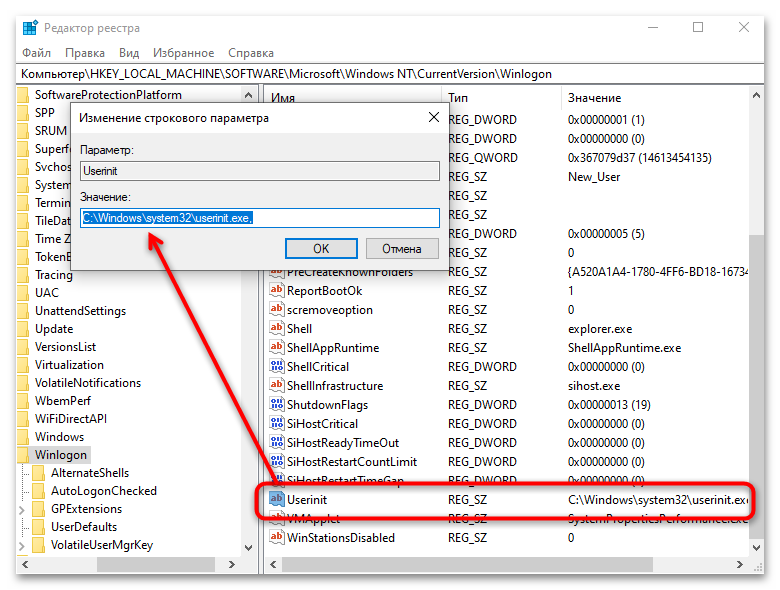Click the sihost.exe value text

pyautogui.click(x=594, y=386)
